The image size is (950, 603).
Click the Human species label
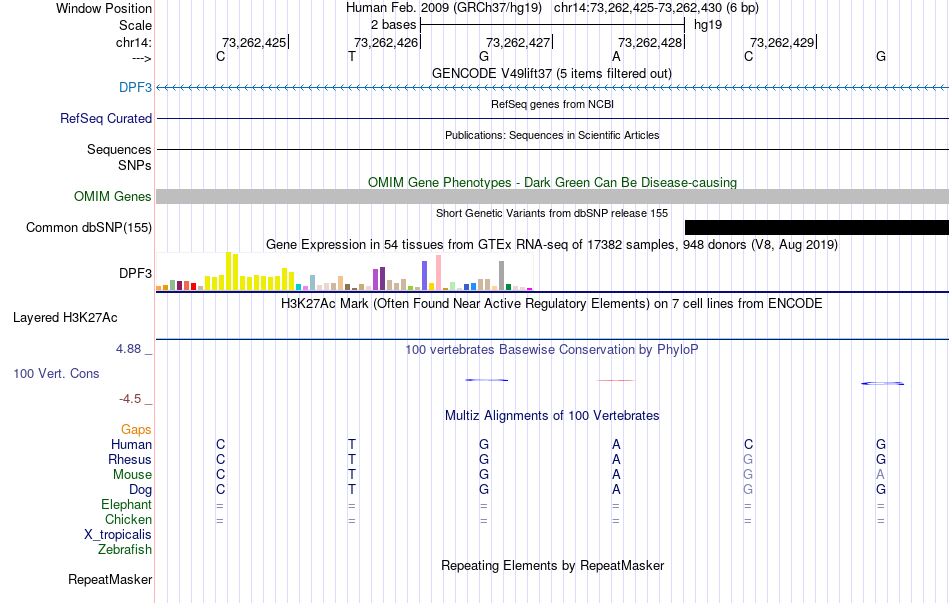tap(131, 444)
